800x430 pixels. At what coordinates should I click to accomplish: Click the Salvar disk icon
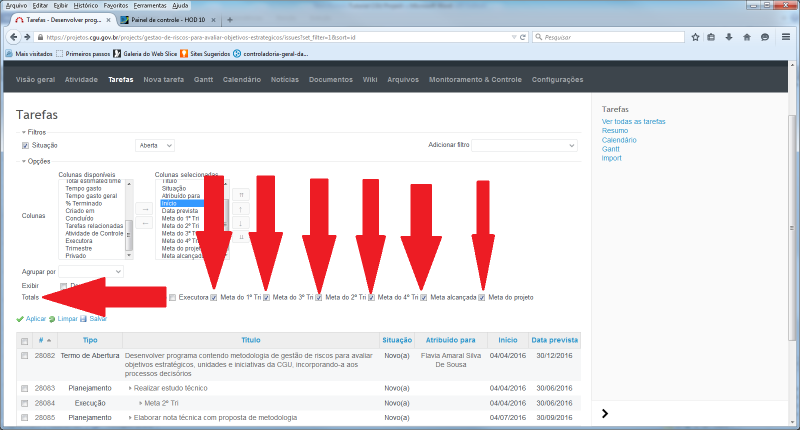point(85,318)
